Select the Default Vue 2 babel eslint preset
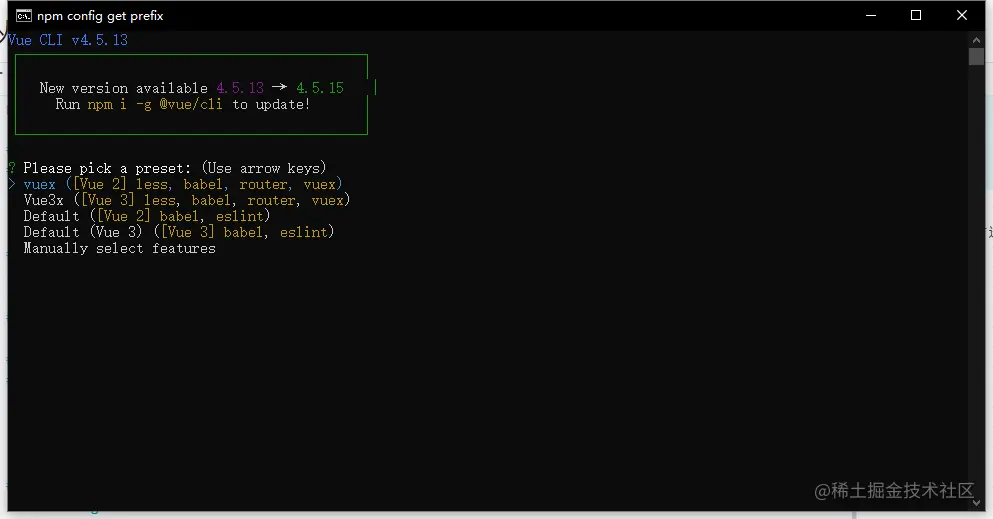993x519 pixels. coord(147,216)
